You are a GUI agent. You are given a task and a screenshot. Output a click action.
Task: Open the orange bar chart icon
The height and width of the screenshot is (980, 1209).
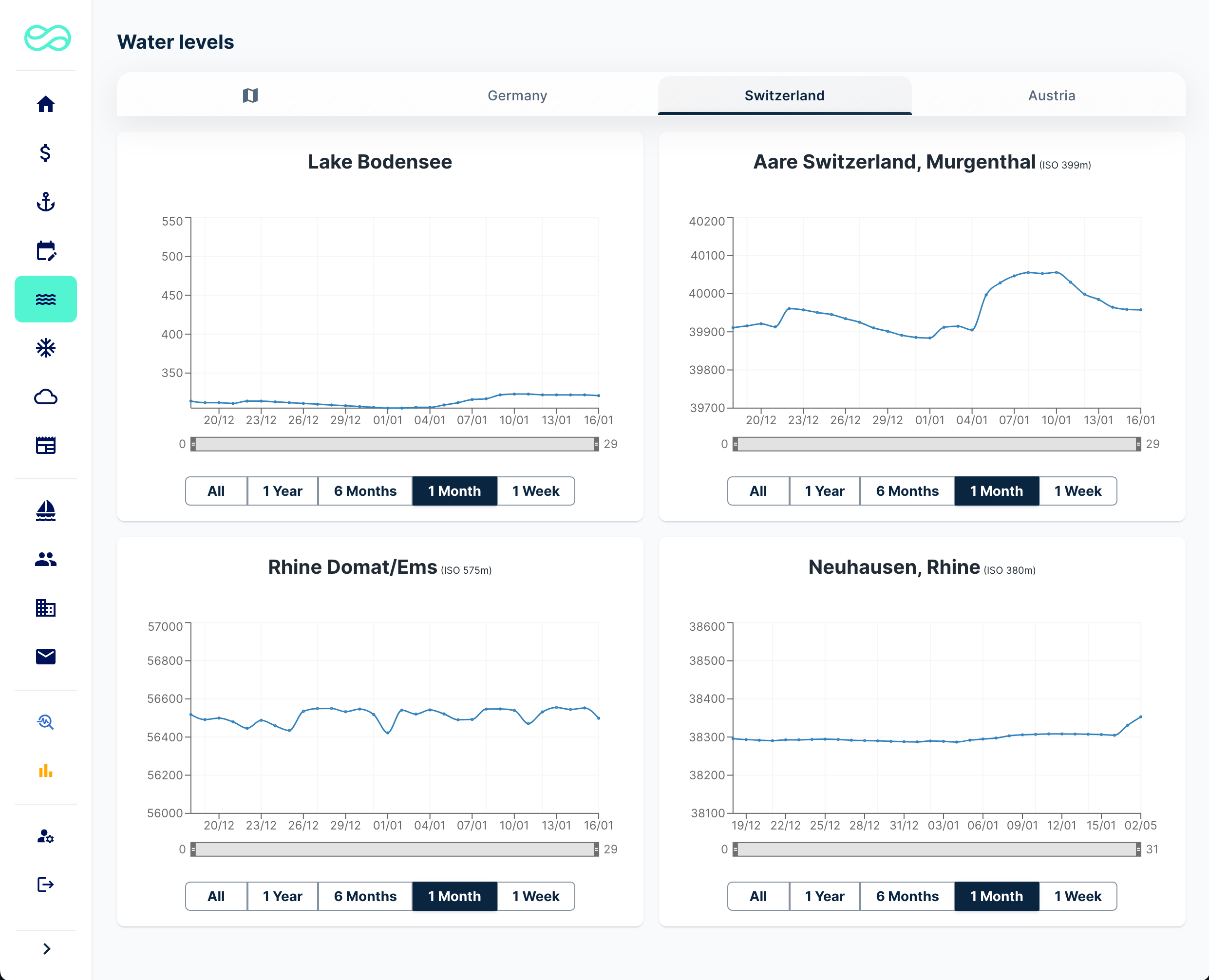[x=46, y=771]
